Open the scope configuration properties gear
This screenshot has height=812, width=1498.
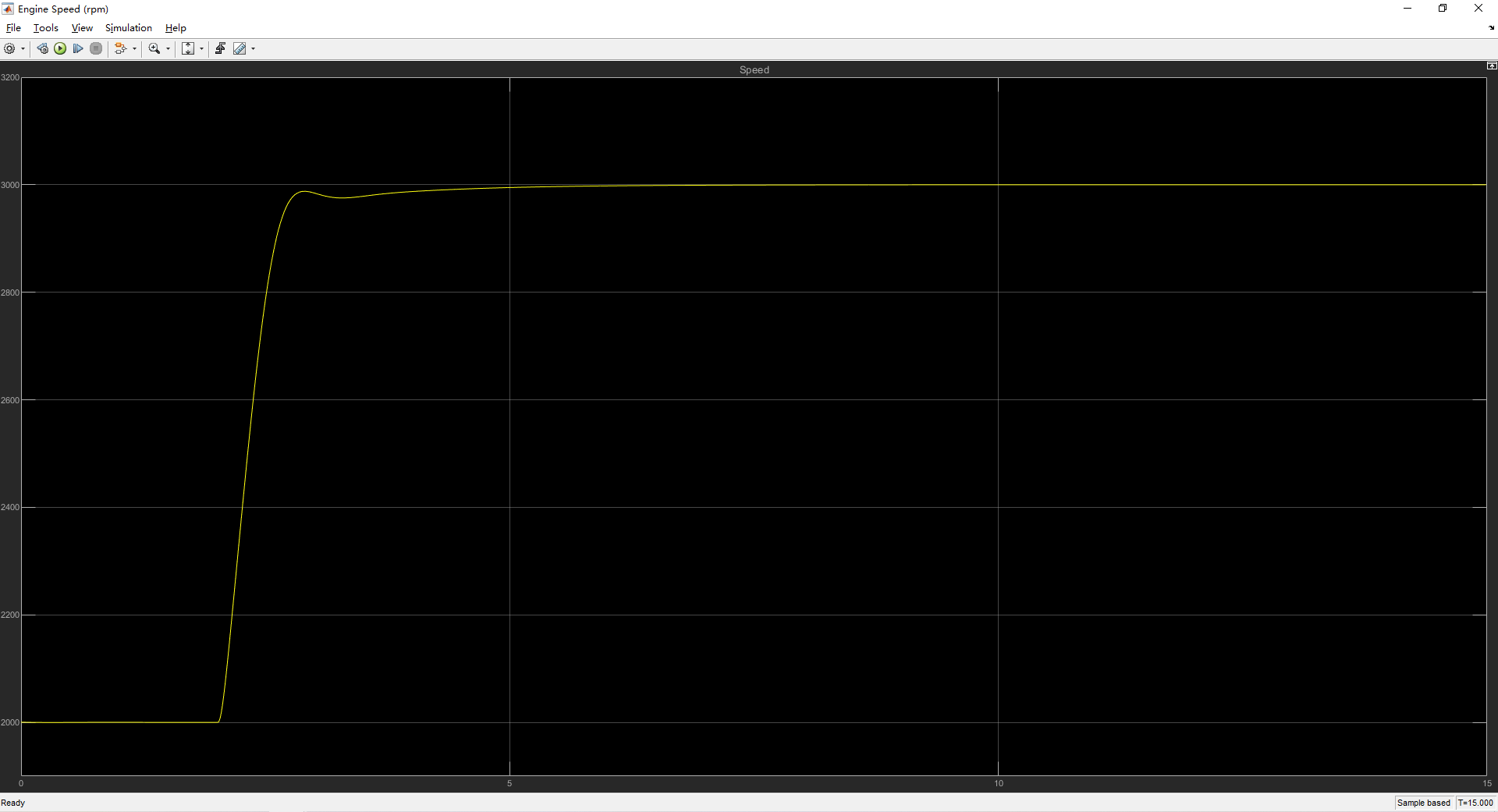coord(9,48)
